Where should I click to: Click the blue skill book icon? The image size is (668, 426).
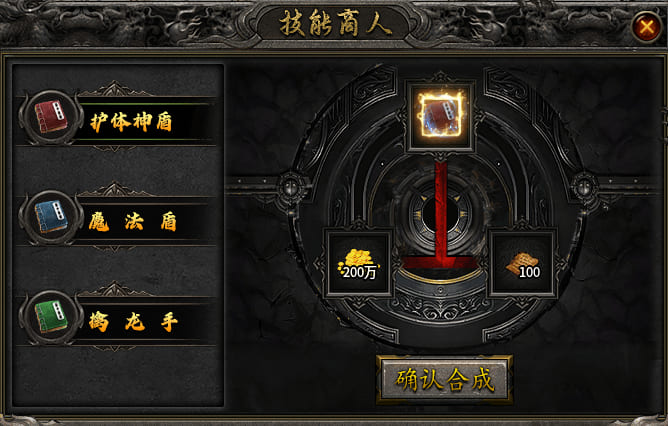coord(51,217)
